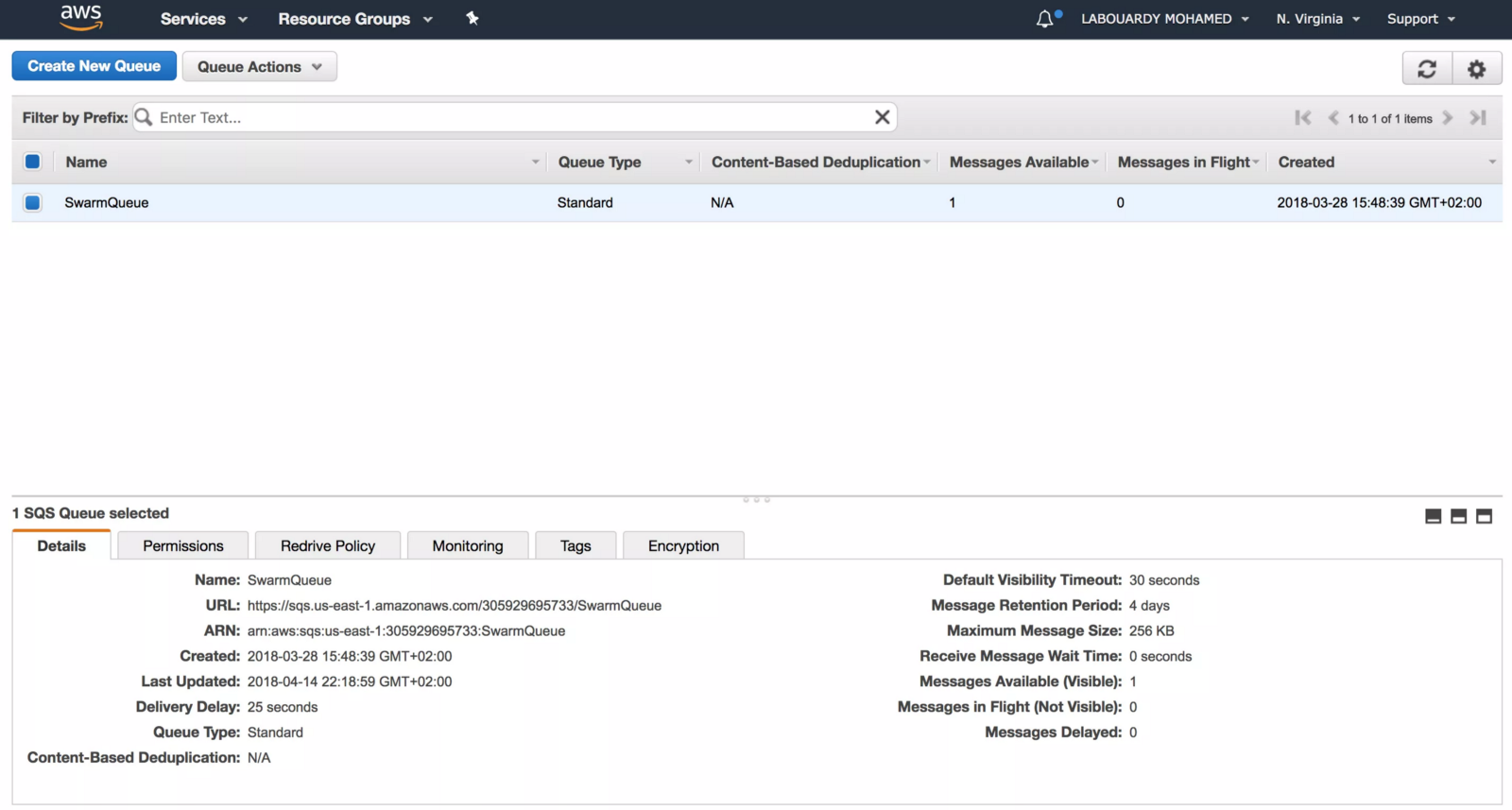Jump to first page of items
This screenshot has width=1512, height=810.
pyautogui.click(x=1303, y=118)
